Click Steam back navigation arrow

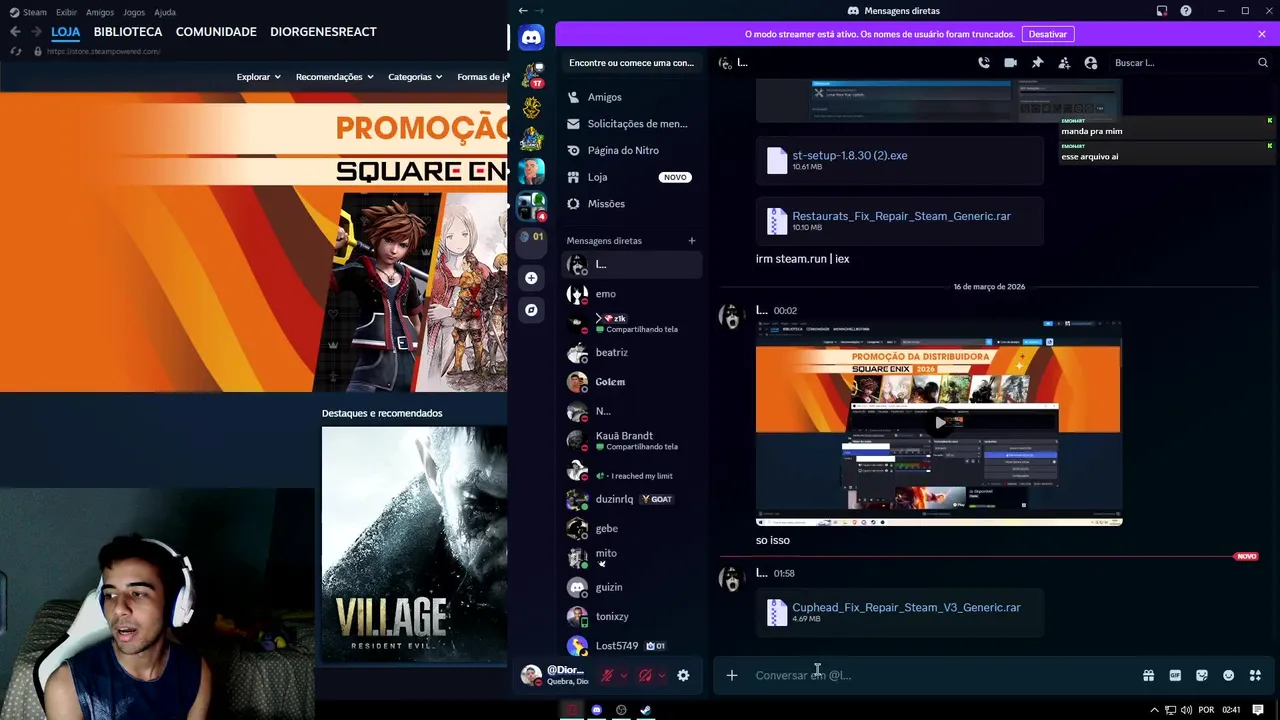pos(14,32)
